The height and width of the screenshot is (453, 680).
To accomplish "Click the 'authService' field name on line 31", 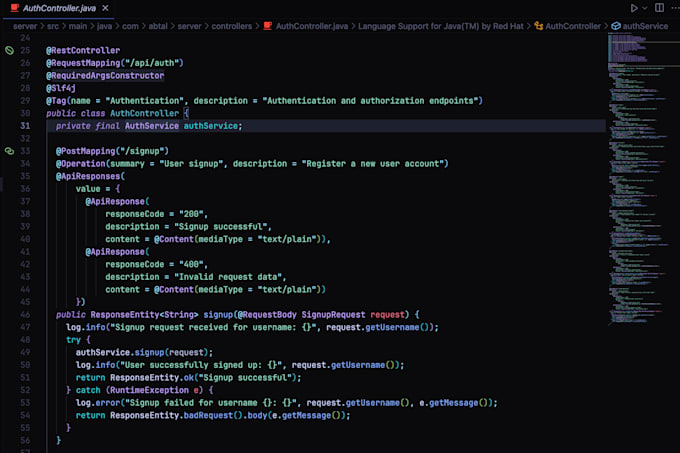I will tap(211, 126).
